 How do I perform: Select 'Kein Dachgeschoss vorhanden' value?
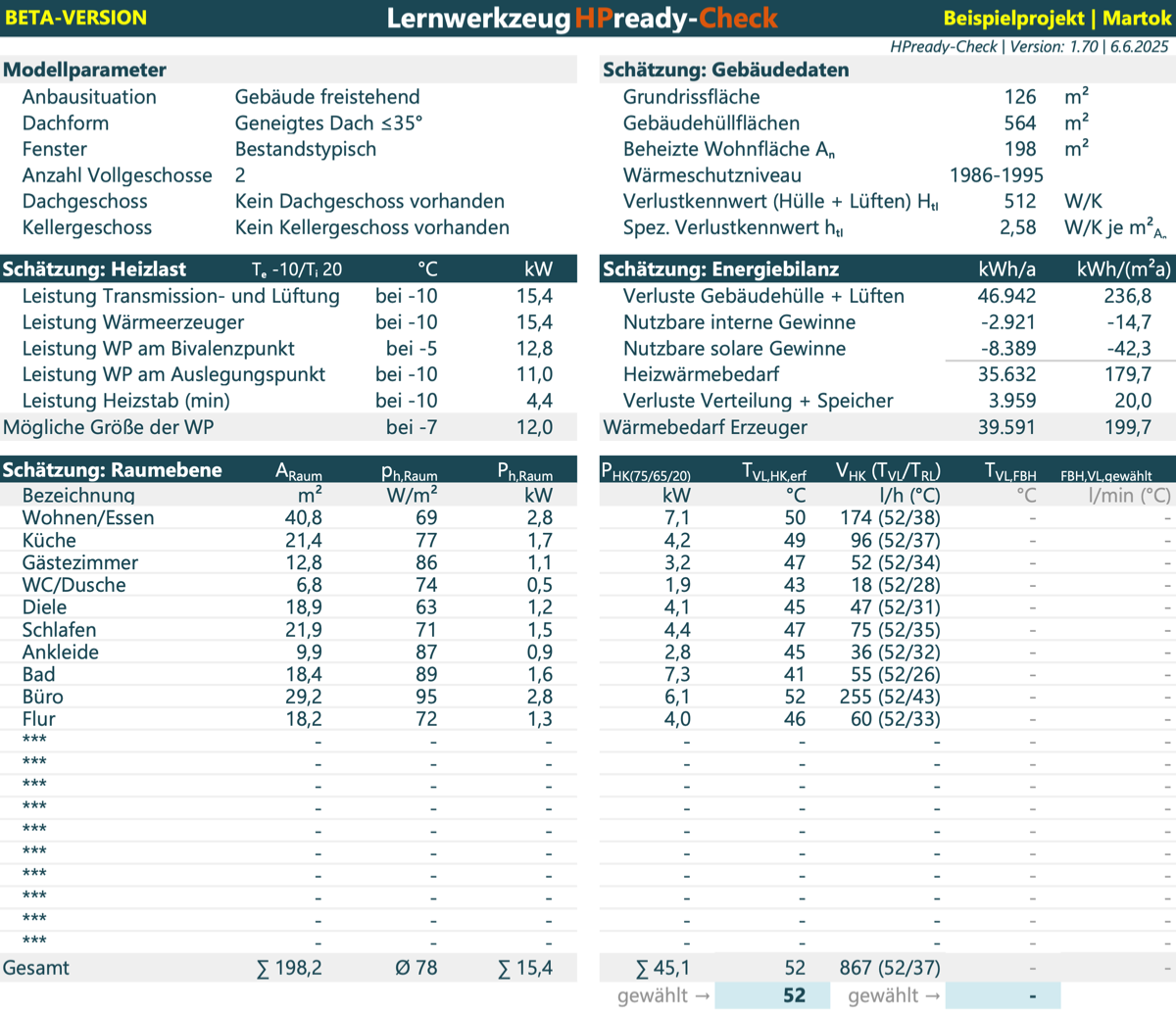point(369,202)
